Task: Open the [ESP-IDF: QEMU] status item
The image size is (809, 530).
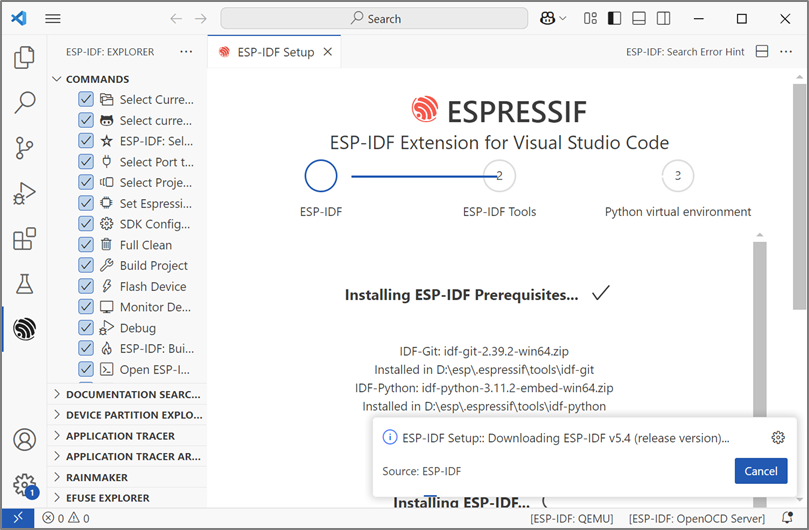Action: coord(572,518)
